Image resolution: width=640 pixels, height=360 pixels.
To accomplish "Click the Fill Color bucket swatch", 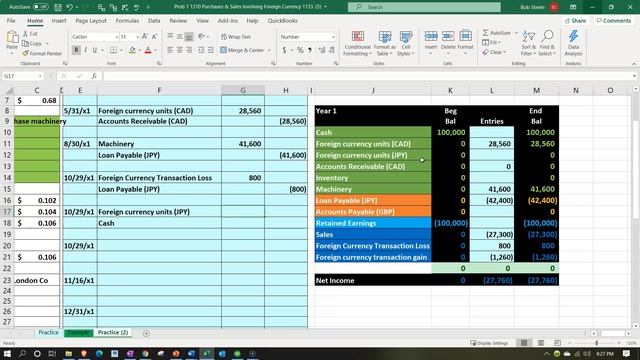I will pyautogui.click(x=132, y=50).
